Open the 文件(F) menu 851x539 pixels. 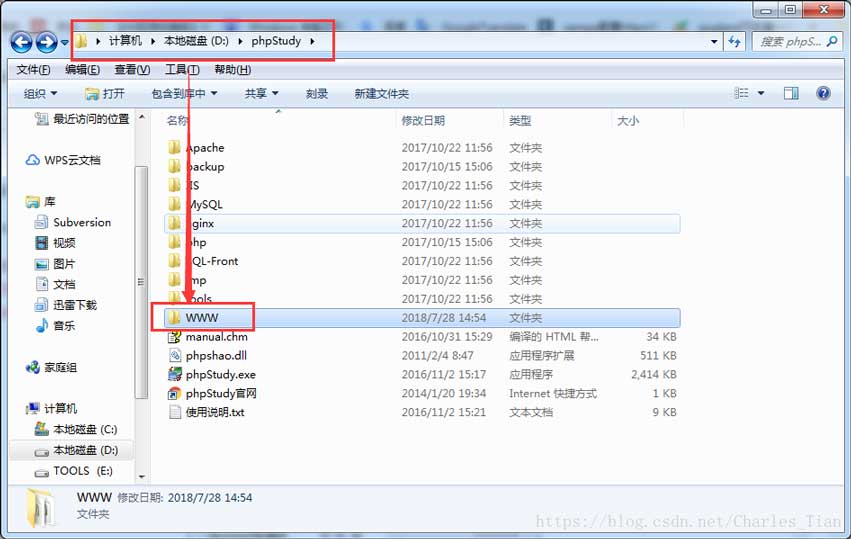coord(33,69)
